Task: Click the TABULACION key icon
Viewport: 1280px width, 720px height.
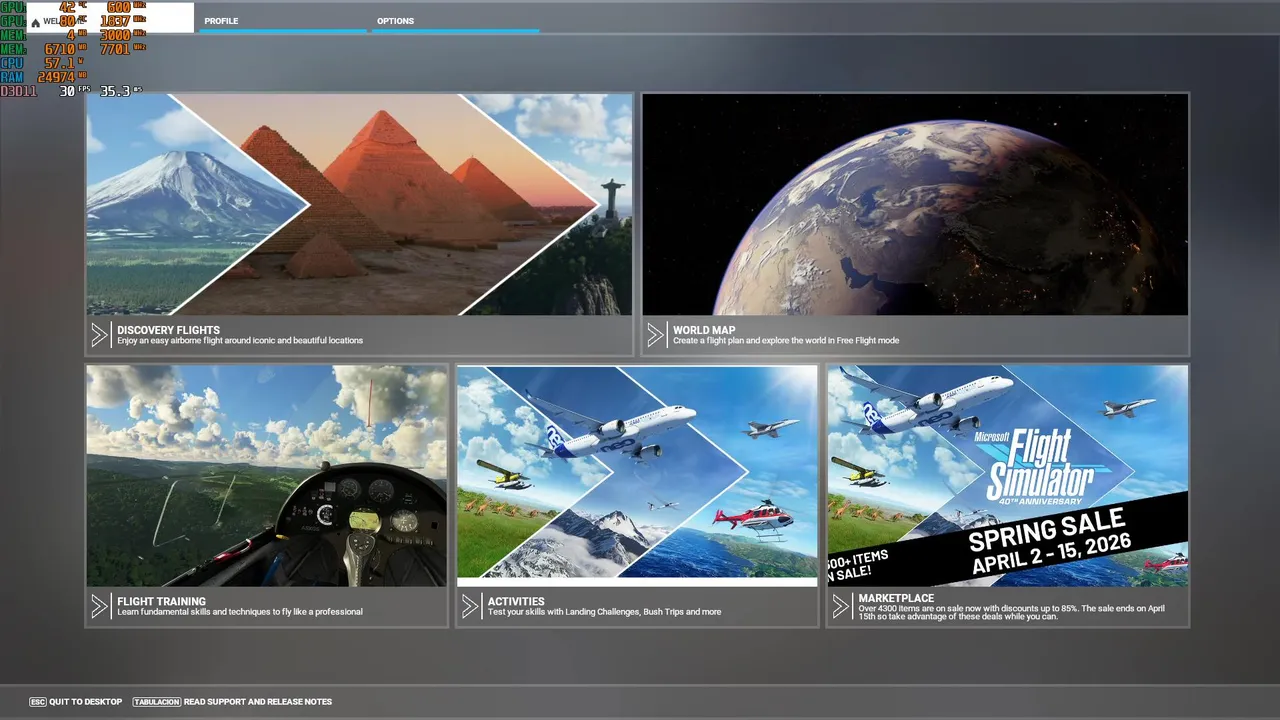Action: pos(156,702)
